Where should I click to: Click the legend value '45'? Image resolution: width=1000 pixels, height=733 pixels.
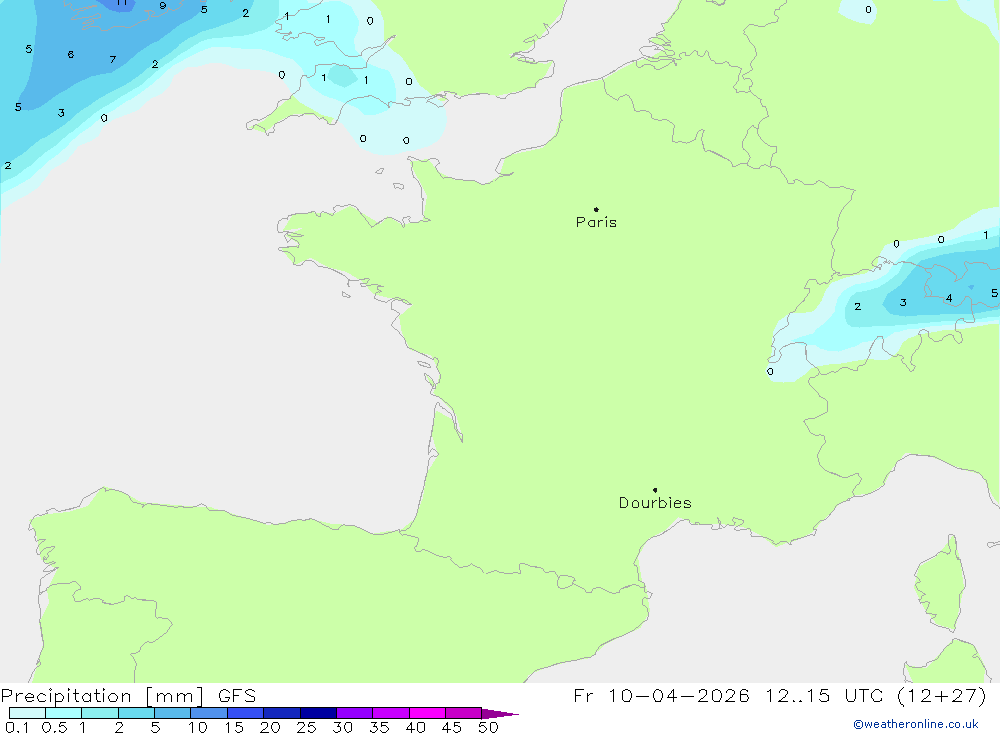click(x=452, y=727)
